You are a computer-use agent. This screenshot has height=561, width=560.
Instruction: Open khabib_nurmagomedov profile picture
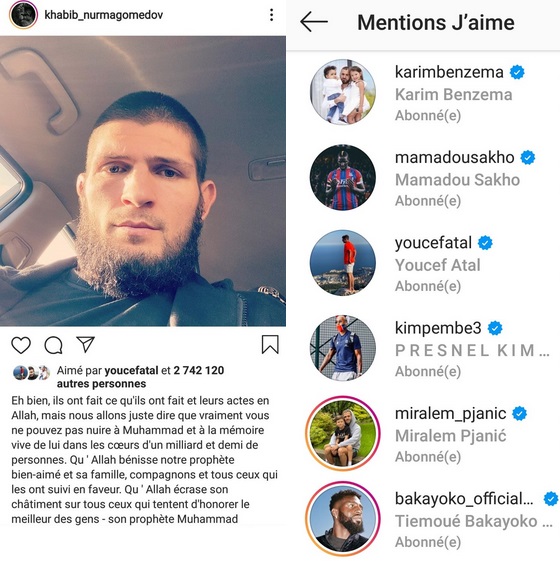tap(23, 15)
